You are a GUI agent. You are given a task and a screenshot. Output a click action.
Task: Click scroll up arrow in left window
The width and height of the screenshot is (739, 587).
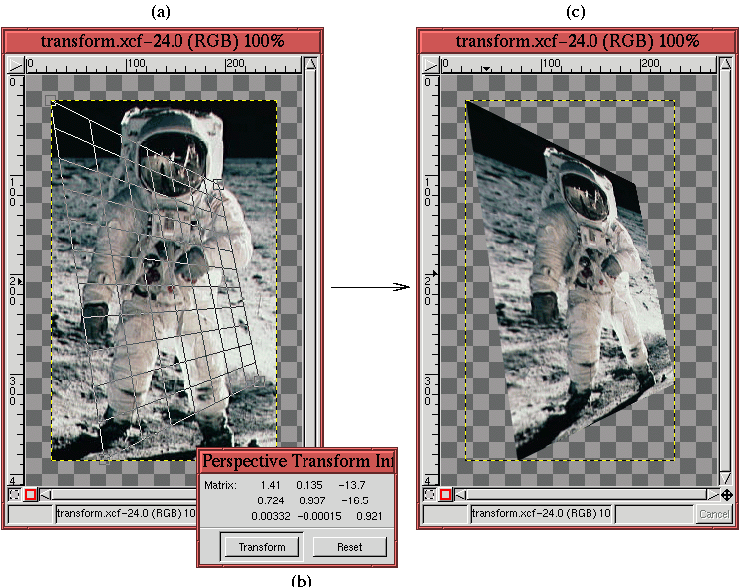tap(312, 65)
